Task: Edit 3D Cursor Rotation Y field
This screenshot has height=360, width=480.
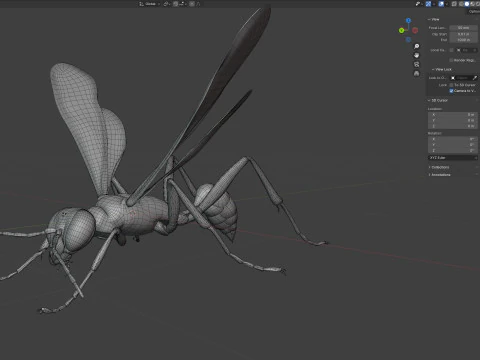Action: click(453, 145)
